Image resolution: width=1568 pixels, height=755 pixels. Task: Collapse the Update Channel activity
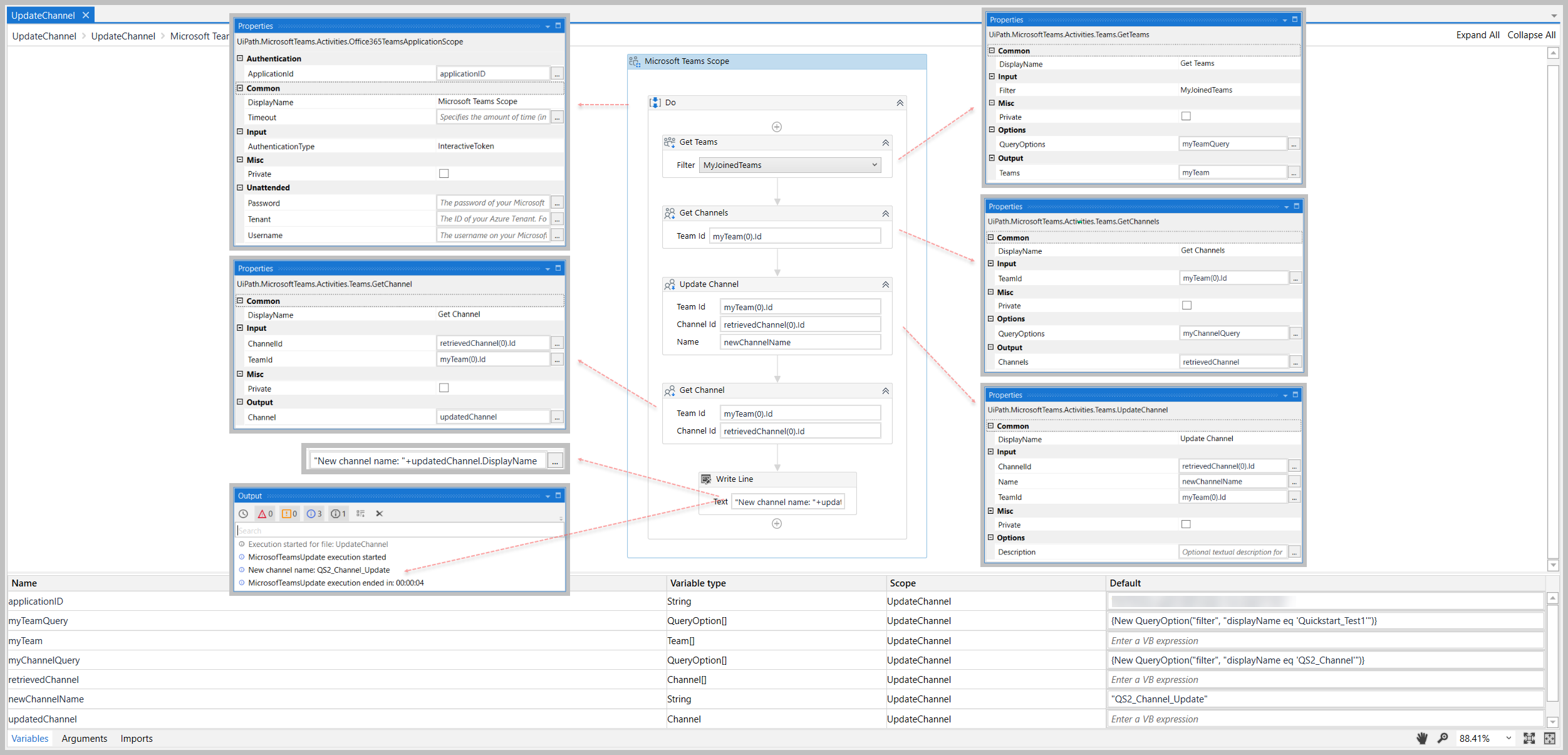(885, 284)
